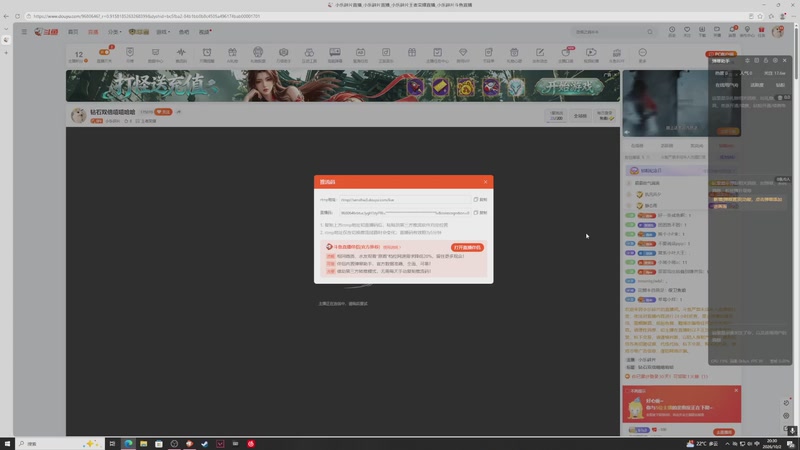
Task: Copy the stream key code
Action: coord(480,213)
